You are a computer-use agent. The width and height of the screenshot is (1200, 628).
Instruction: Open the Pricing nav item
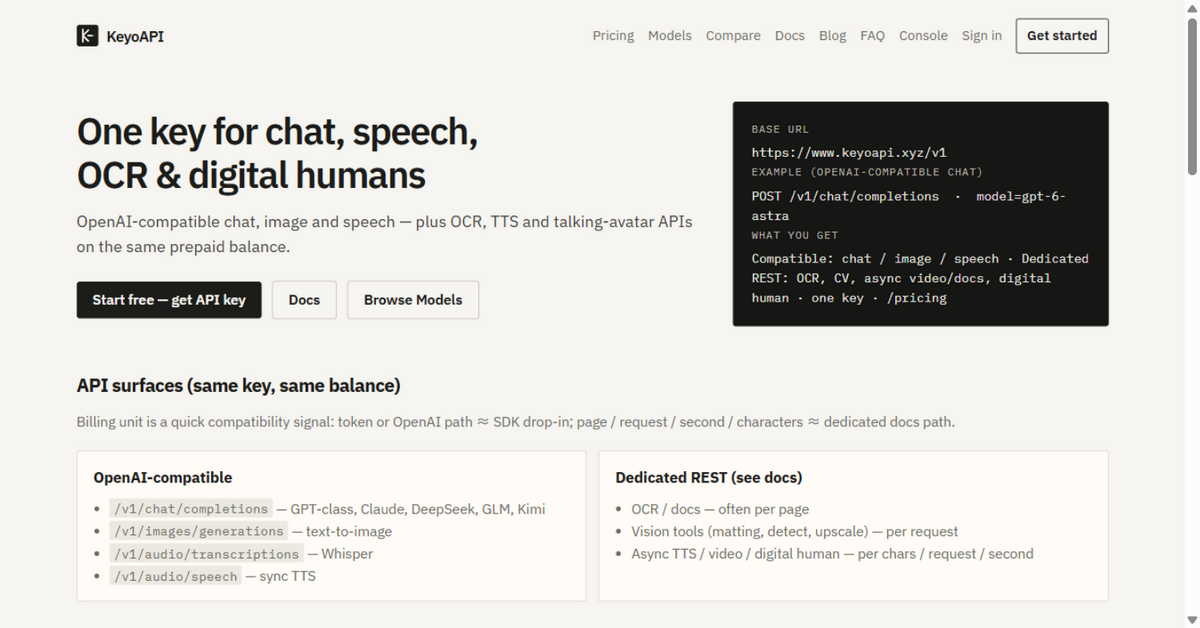click(x=613, y=35)
